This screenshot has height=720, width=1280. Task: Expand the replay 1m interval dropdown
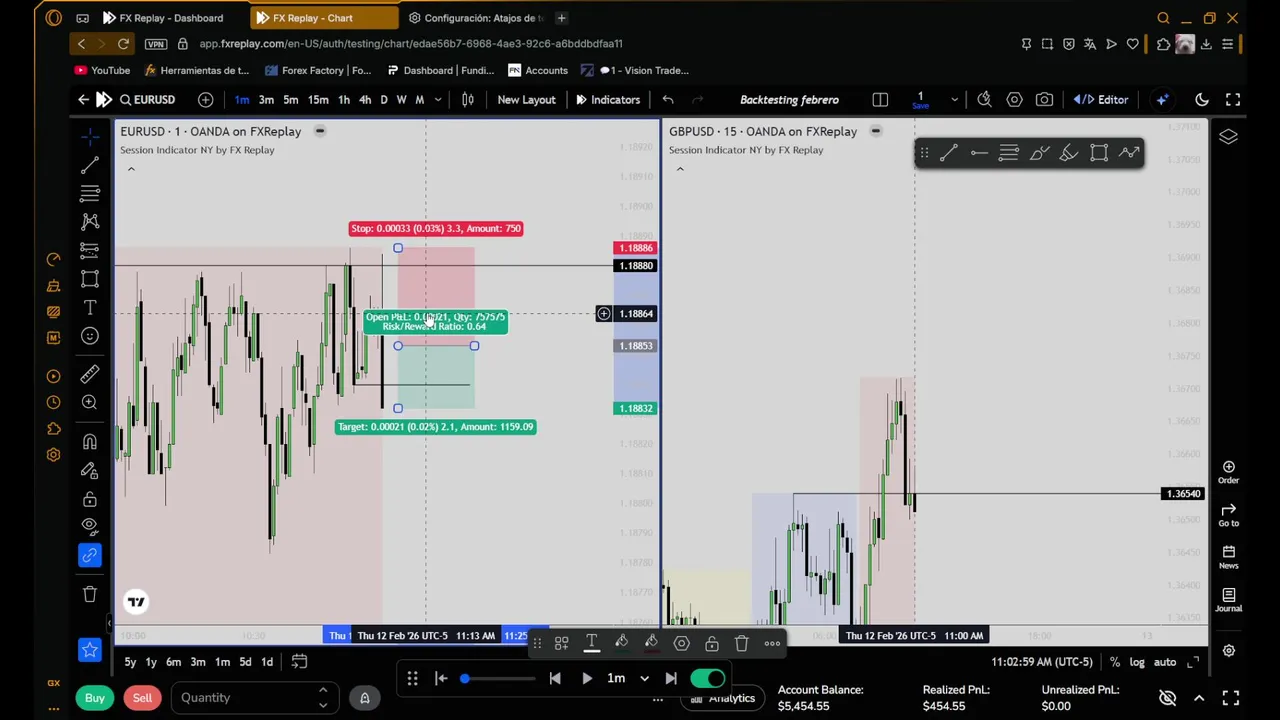tap(644, 679)
